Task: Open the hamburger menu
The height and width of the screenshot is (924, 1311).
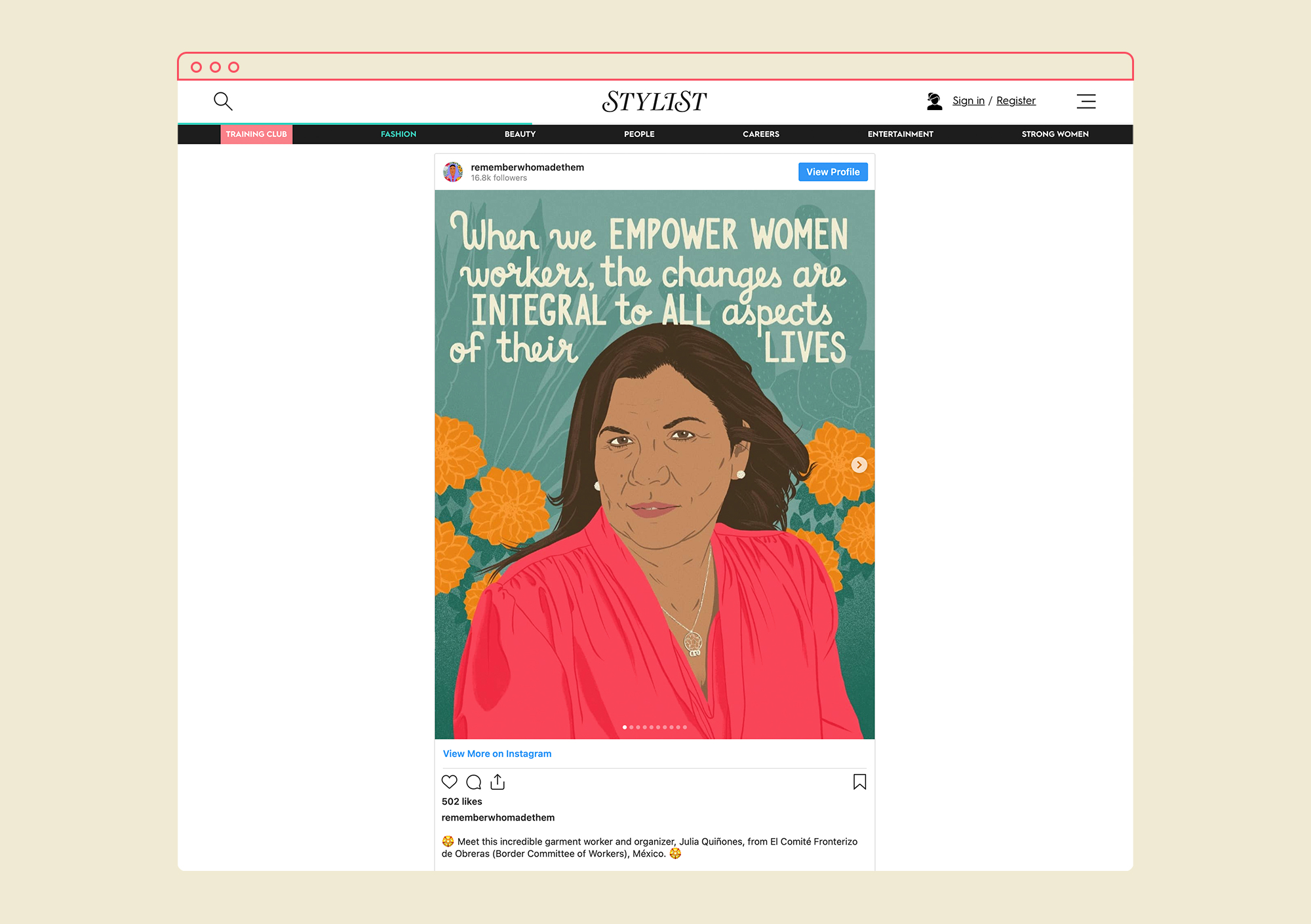Action: (x=1086, y=101)
